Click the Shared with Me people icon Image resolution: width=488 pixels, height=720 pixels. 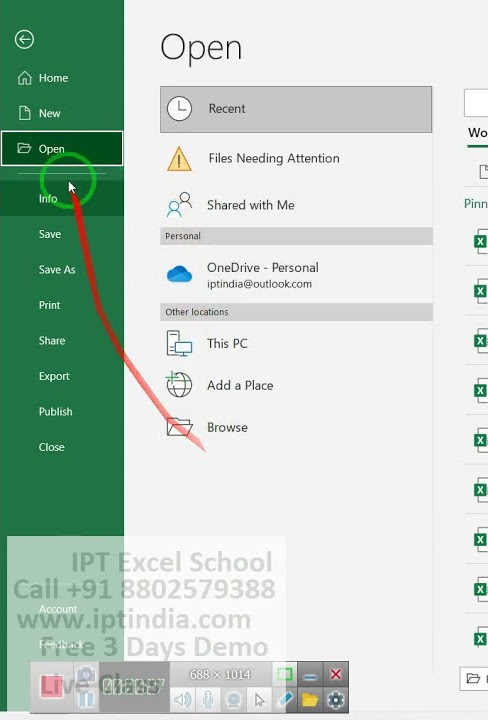[x=179, y=205]
